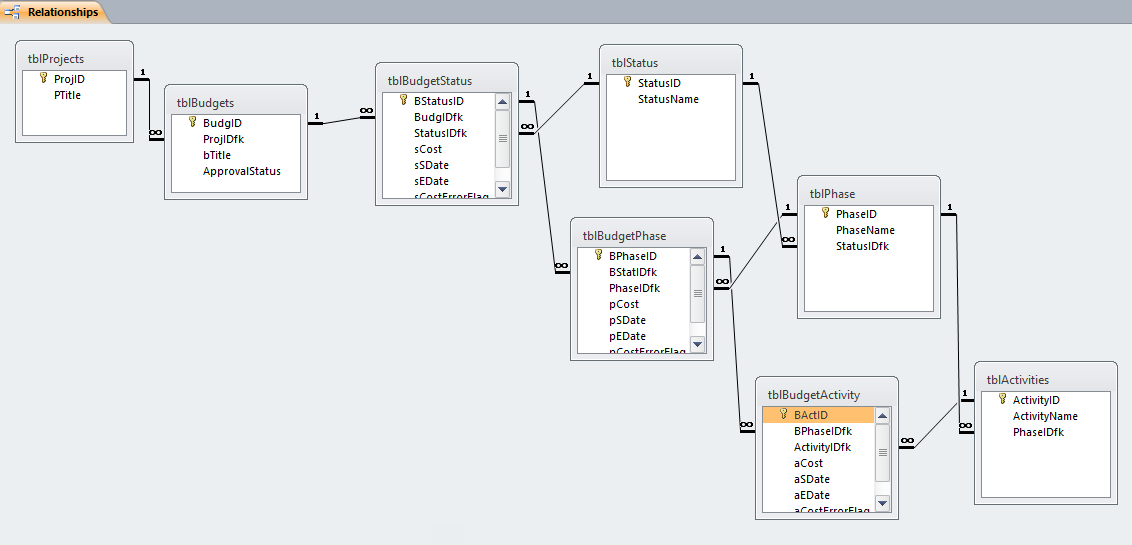Select the PTitle field in tblProjects
The height and width of the screenshot is (545, 1132).
(67, 95)
